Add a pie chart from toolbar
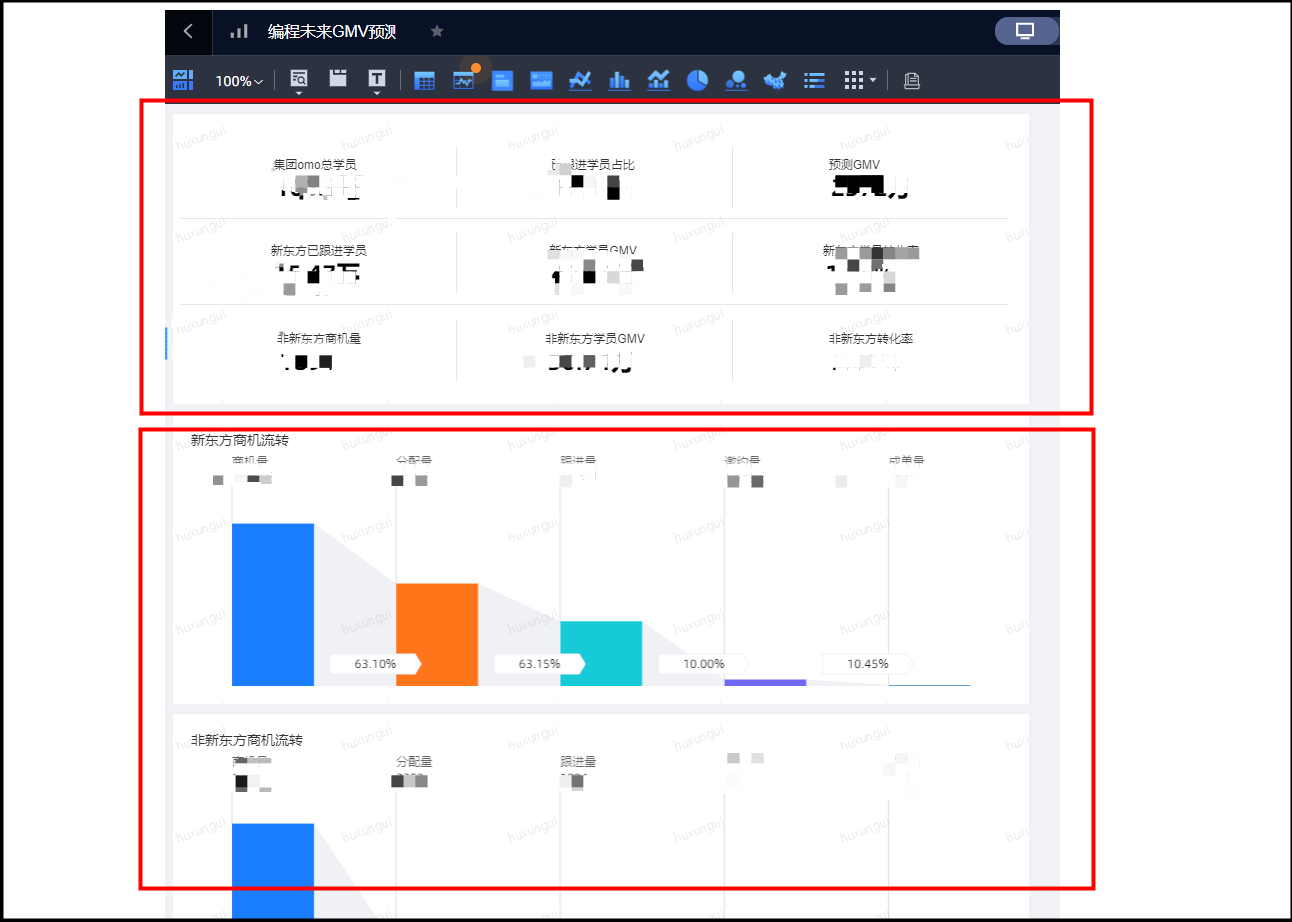1292x922 pixels. click(697, 81)
